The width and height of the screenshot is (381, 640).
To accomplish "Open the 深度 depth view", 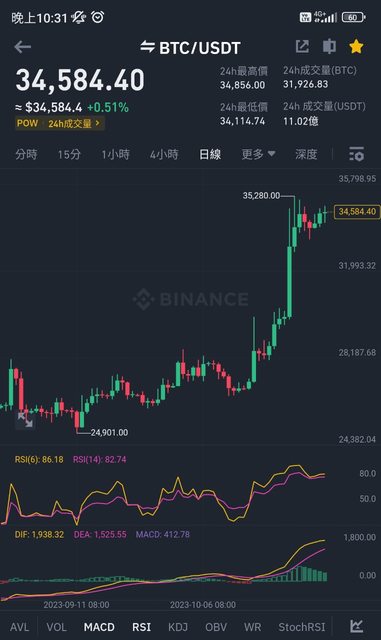I will (306, 154).
